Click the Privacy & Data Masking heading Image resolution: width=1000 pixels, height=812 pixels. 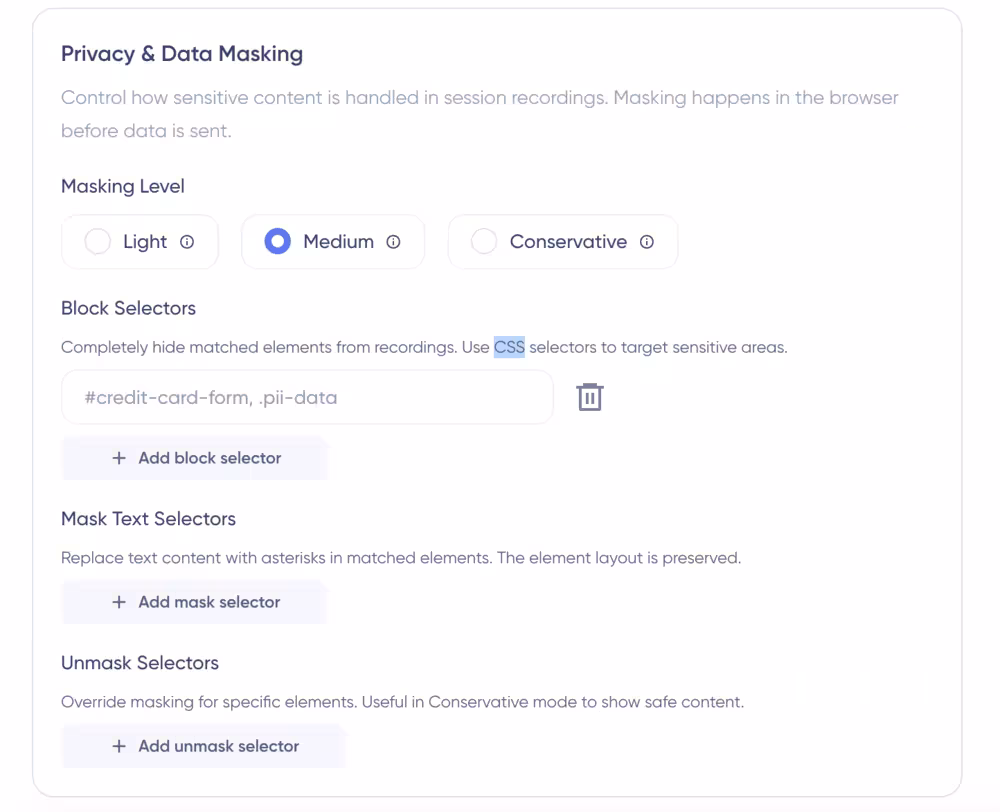182,54
